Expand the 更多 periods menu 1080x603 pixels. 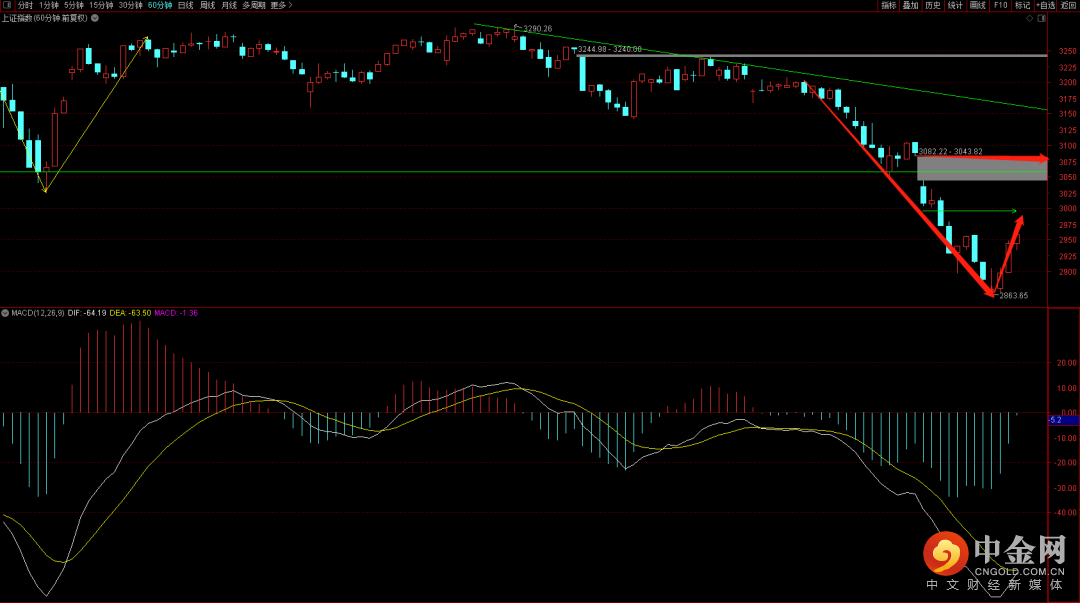[x=279, y=5]
